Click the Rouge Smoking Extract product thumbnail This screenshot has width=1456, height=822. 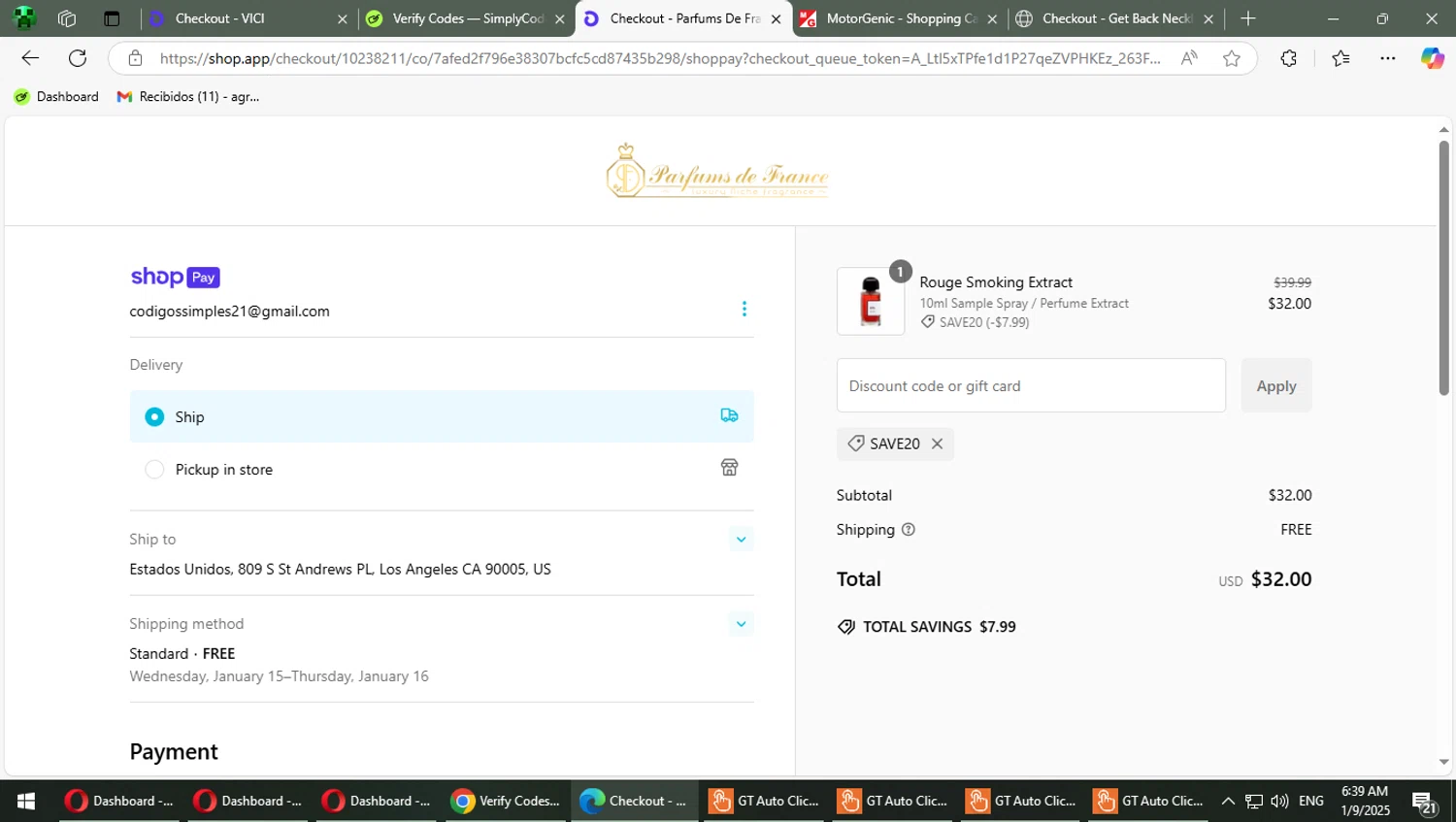point(871,301)
